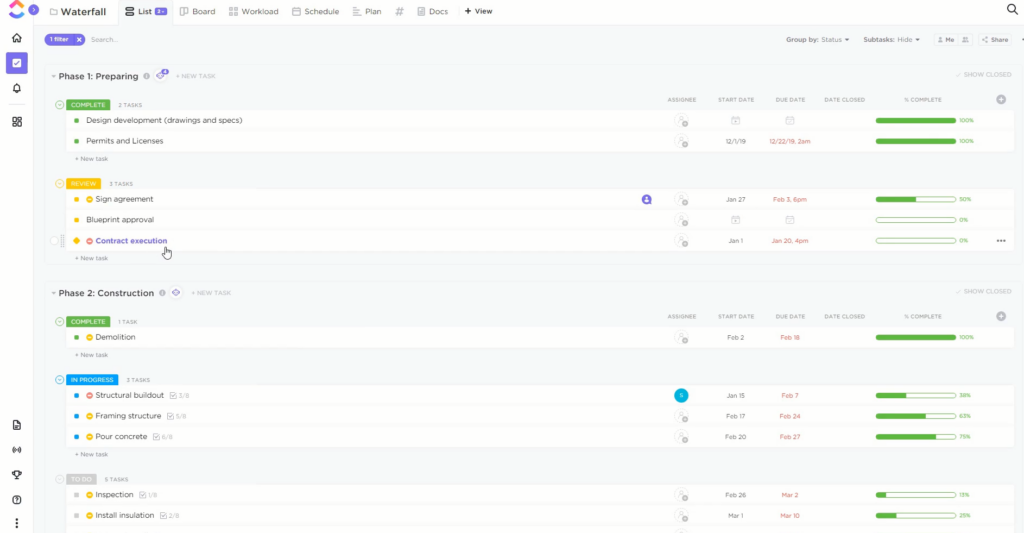Click the Structural buildout progress bar
The image size is (1024, 533).
pyautogui.click(x=916, y=396)
